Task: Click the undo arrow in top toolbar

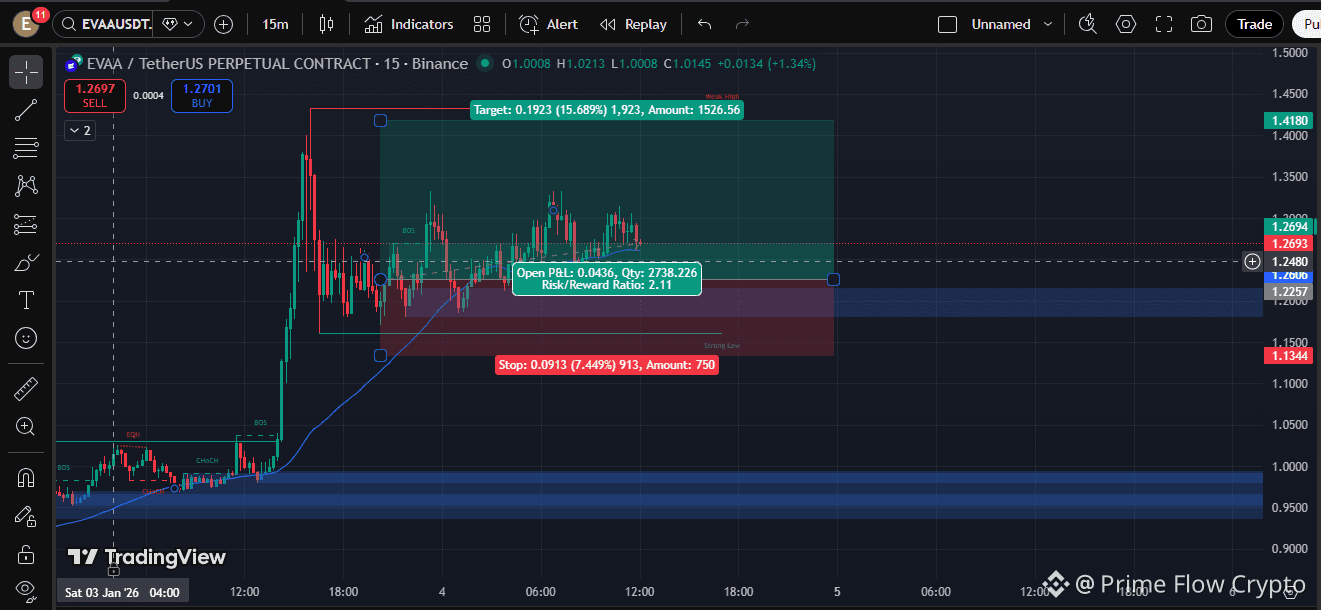Action: 704,24
